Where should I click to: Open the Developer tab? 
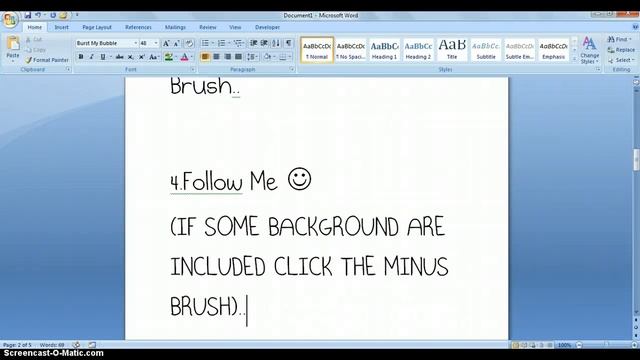coord(267,27)
